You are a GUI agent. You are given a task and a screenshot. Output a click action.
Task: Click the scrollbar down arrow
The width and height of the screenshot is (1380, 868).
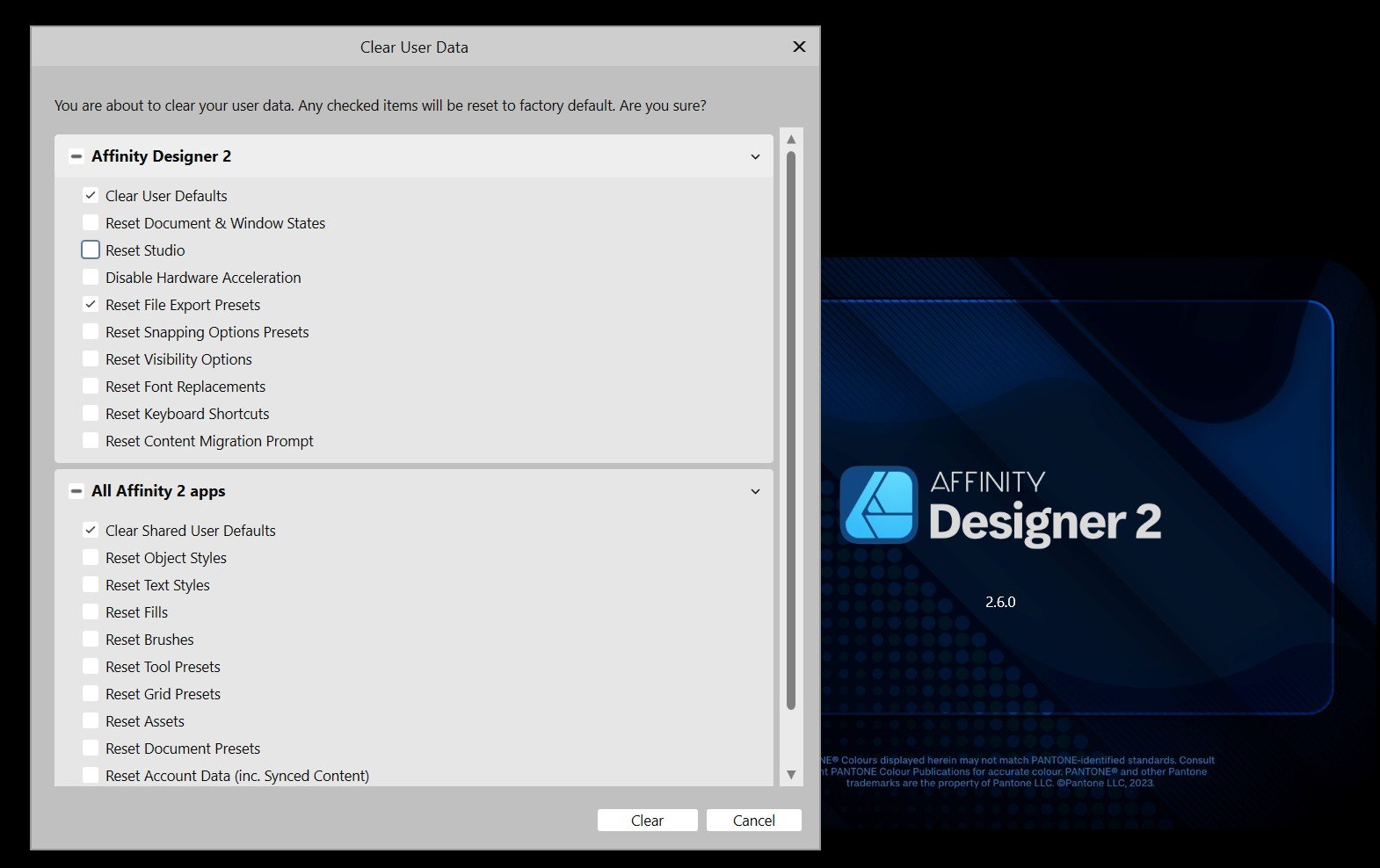[791, 774]
